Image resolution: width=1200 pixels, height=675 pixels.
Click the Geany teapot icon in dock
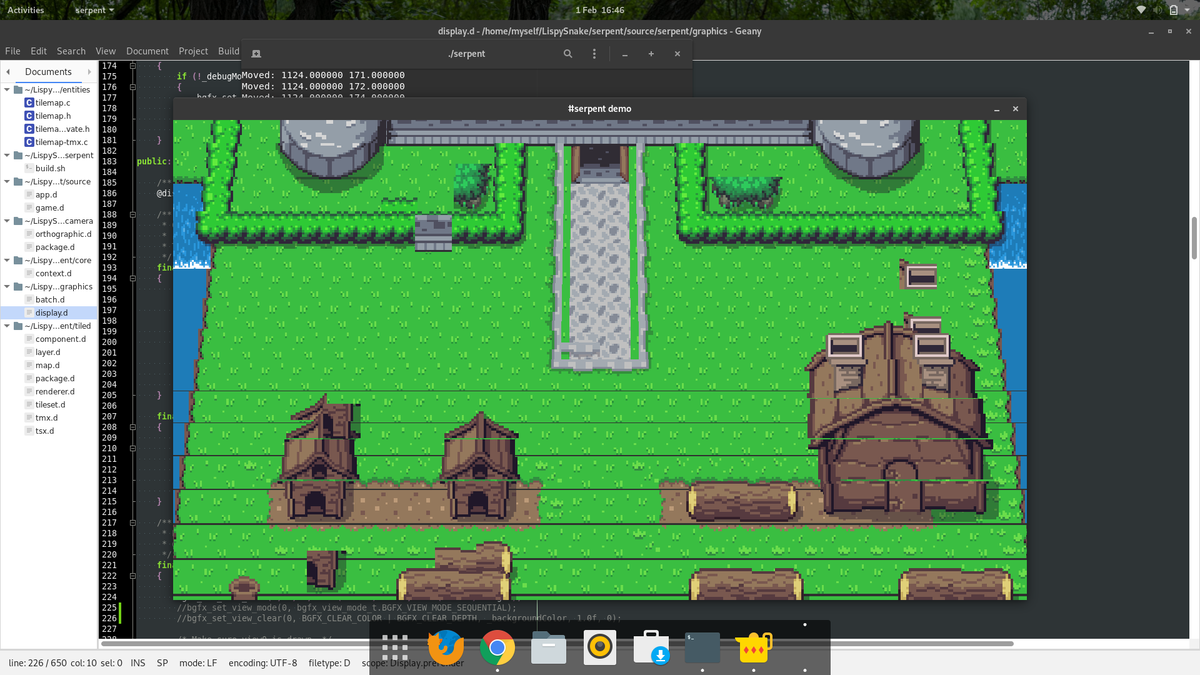[x=755, y=649]
